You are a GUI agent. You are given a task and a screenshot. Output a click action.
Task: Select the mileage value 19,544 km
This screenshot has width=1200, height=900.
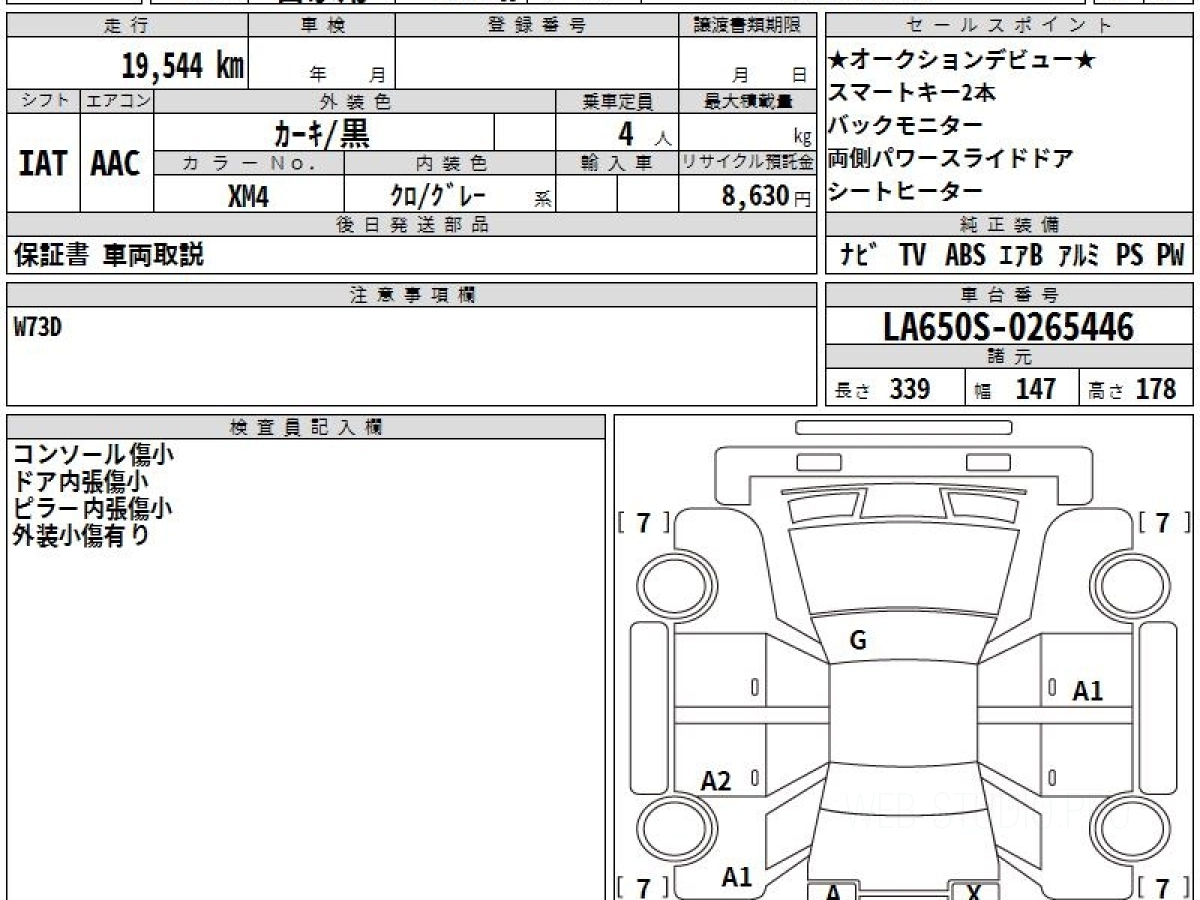(x=183, y=66)
